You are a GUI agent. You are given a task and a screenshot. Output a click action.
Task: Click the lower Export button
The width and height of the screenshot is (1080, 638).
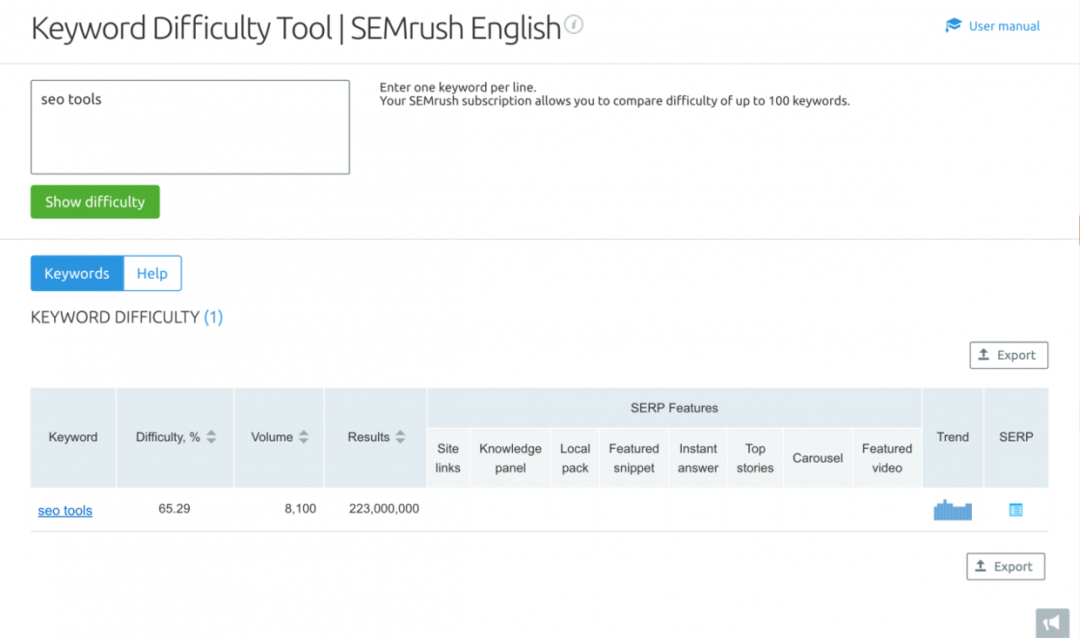click(1005, 566)
